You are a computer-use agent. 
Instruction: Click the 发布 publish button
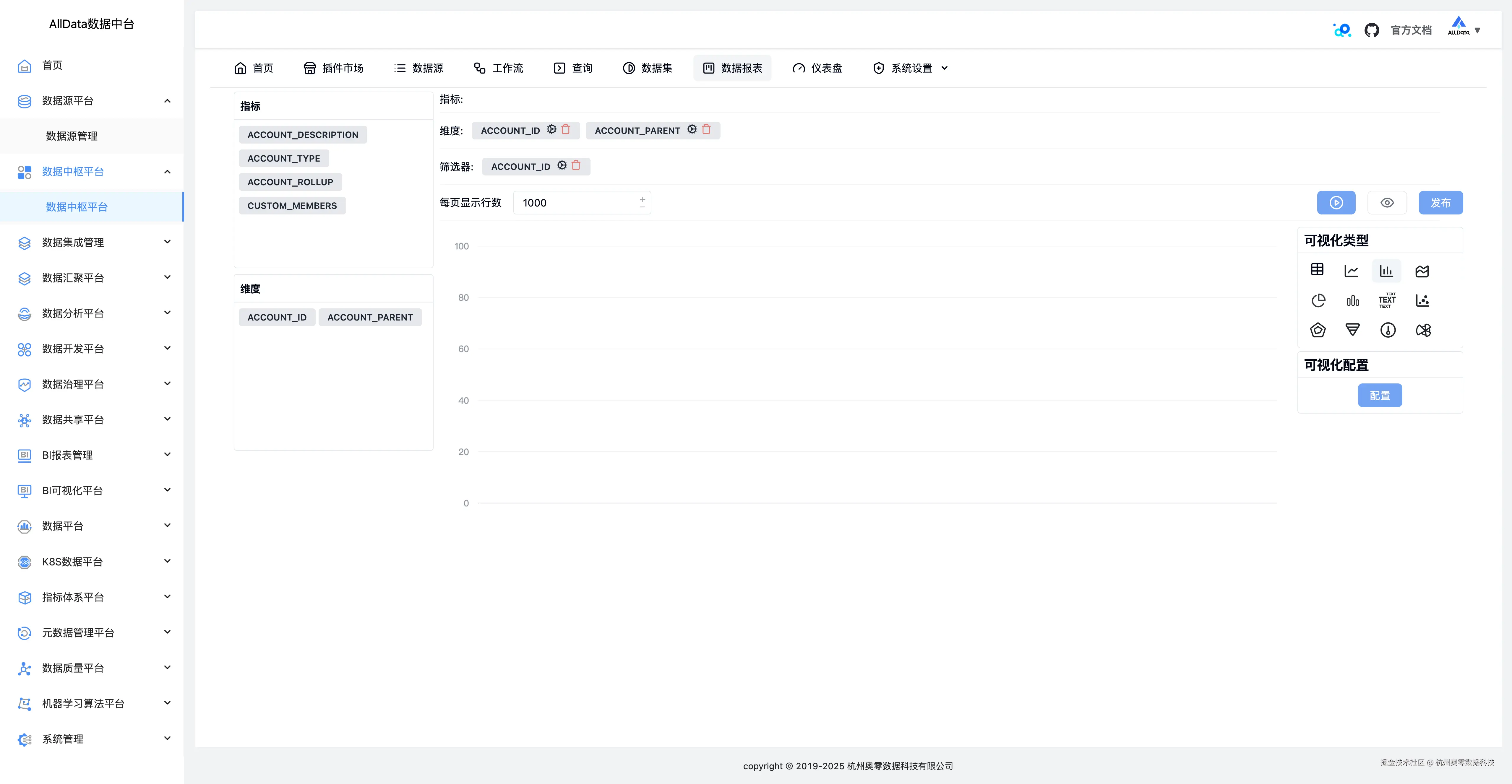point(1441,202)
